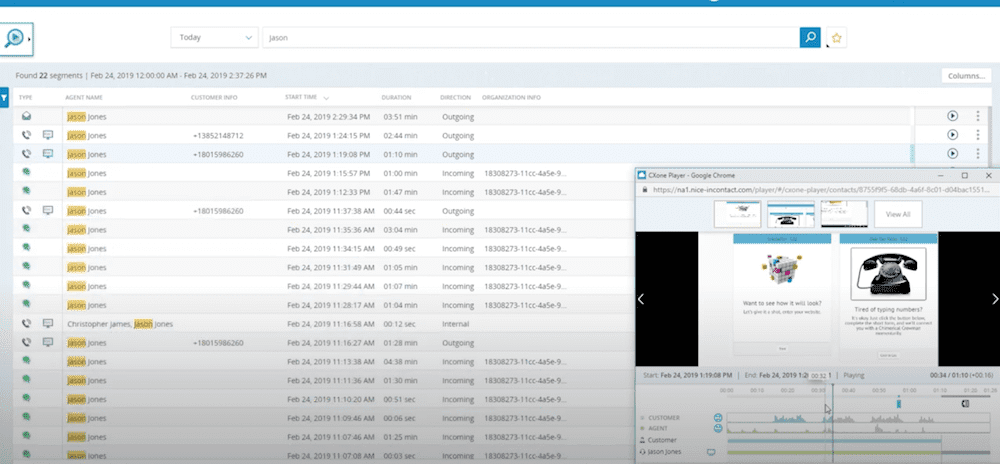Click the Customer Info column header
1000x464 pixels.
pos(214,98)
